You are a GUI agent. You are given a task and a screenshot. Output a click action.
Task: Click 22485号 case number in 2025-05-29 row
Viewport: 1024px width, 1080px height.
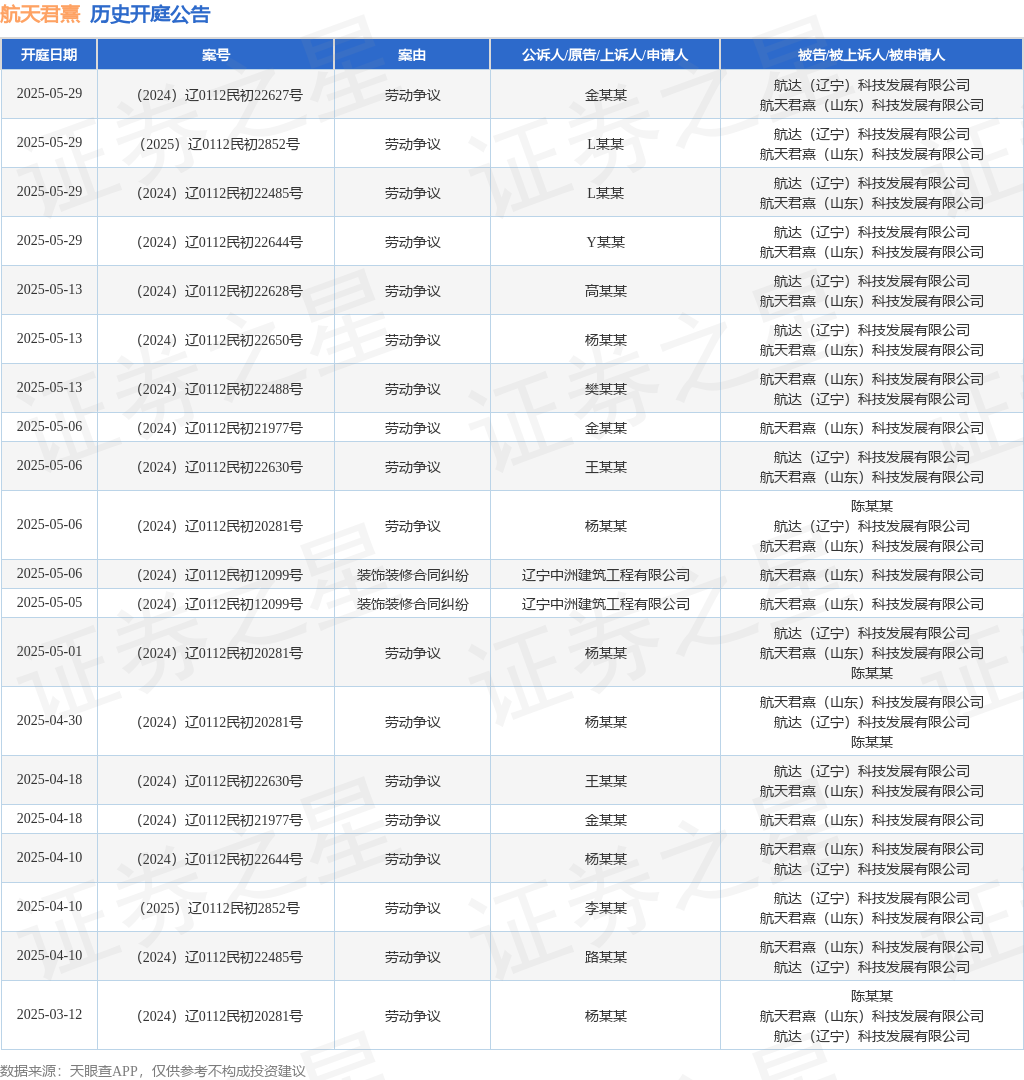click(x=219, y=194)
